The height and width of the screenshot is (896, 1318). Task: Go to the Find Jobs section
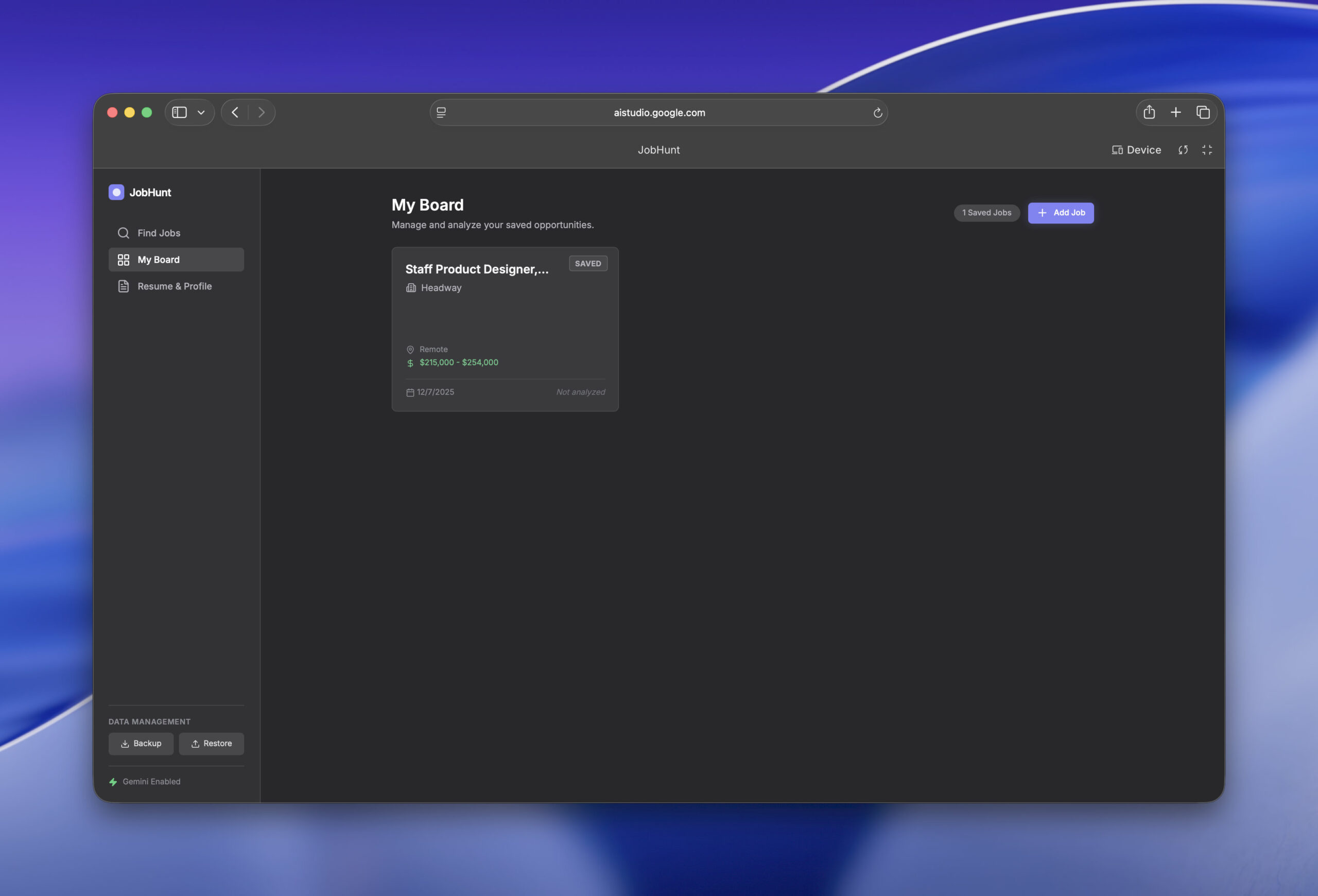[159, 233]
